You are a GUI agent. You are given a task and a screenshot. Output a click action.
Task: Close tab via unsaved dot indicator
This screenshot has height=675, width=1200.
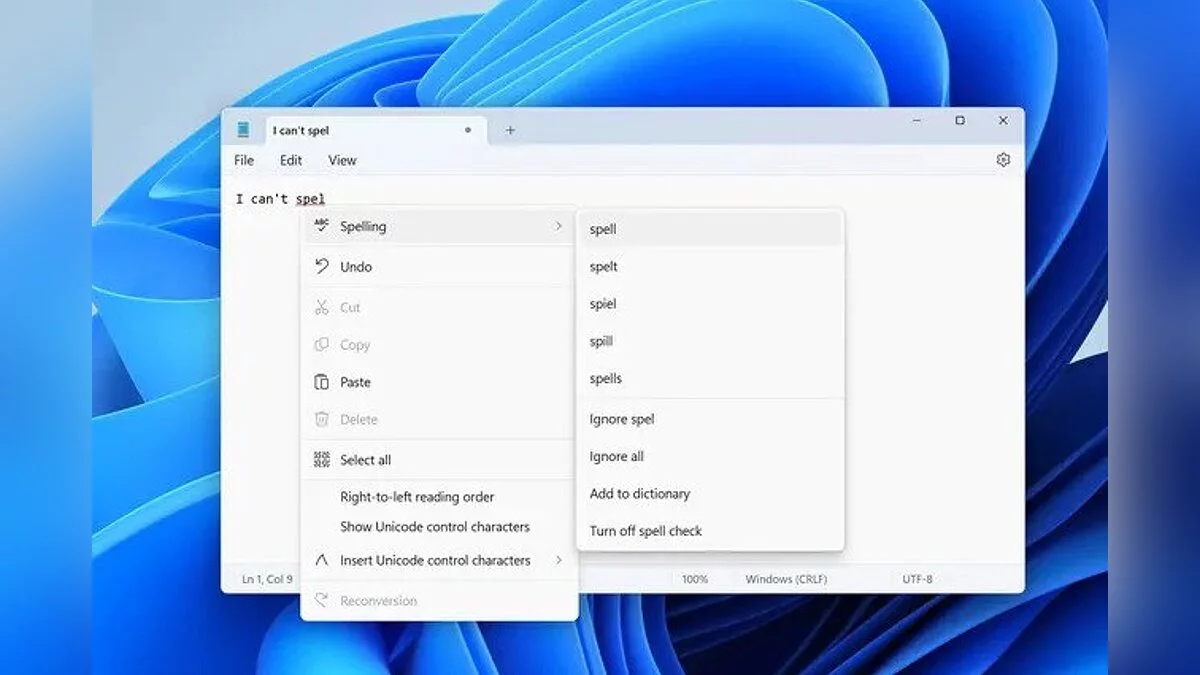[x=467, y=130]
